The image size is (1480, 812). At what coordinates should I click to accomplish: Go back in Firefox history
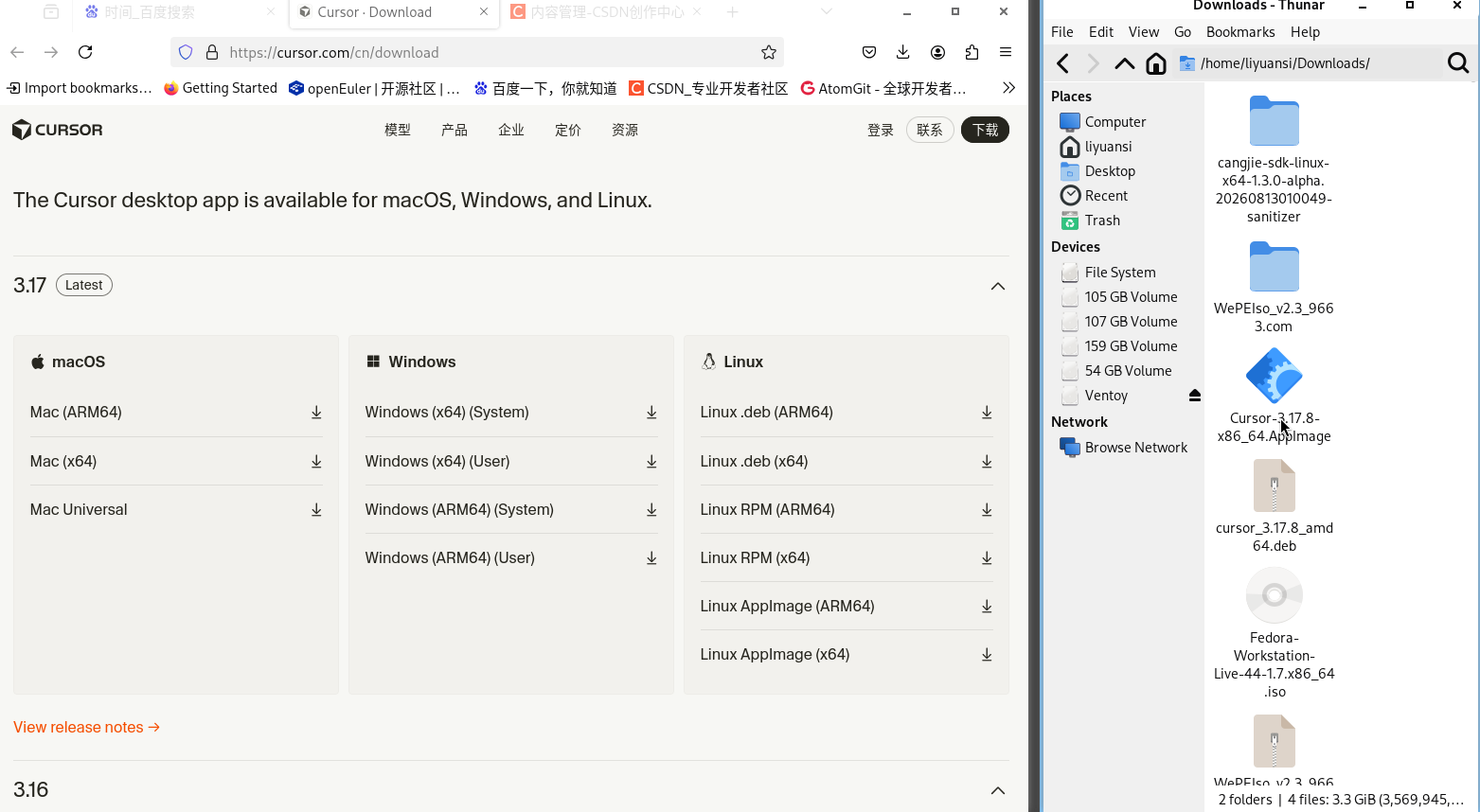tap(17, 52)
